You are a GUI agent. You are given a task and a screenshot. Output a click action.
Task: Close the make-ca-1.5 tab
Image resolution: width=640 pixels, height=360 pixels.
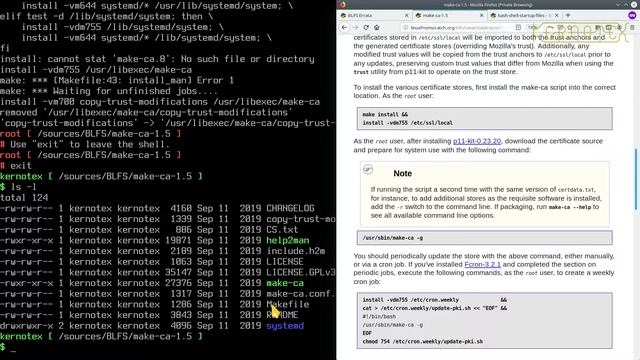[482, 15]
